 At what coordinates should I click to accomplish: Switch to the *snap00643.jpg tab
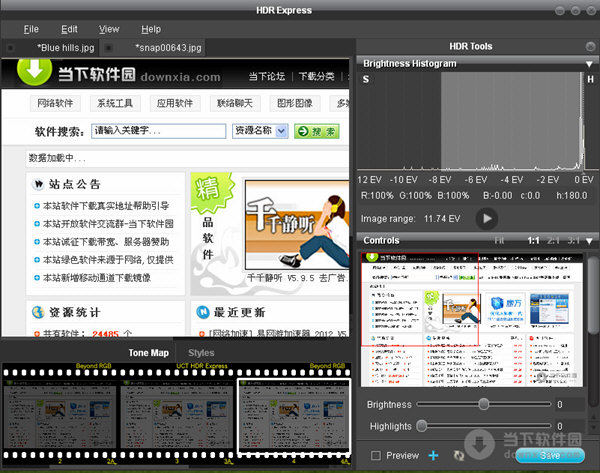[168, 48]
